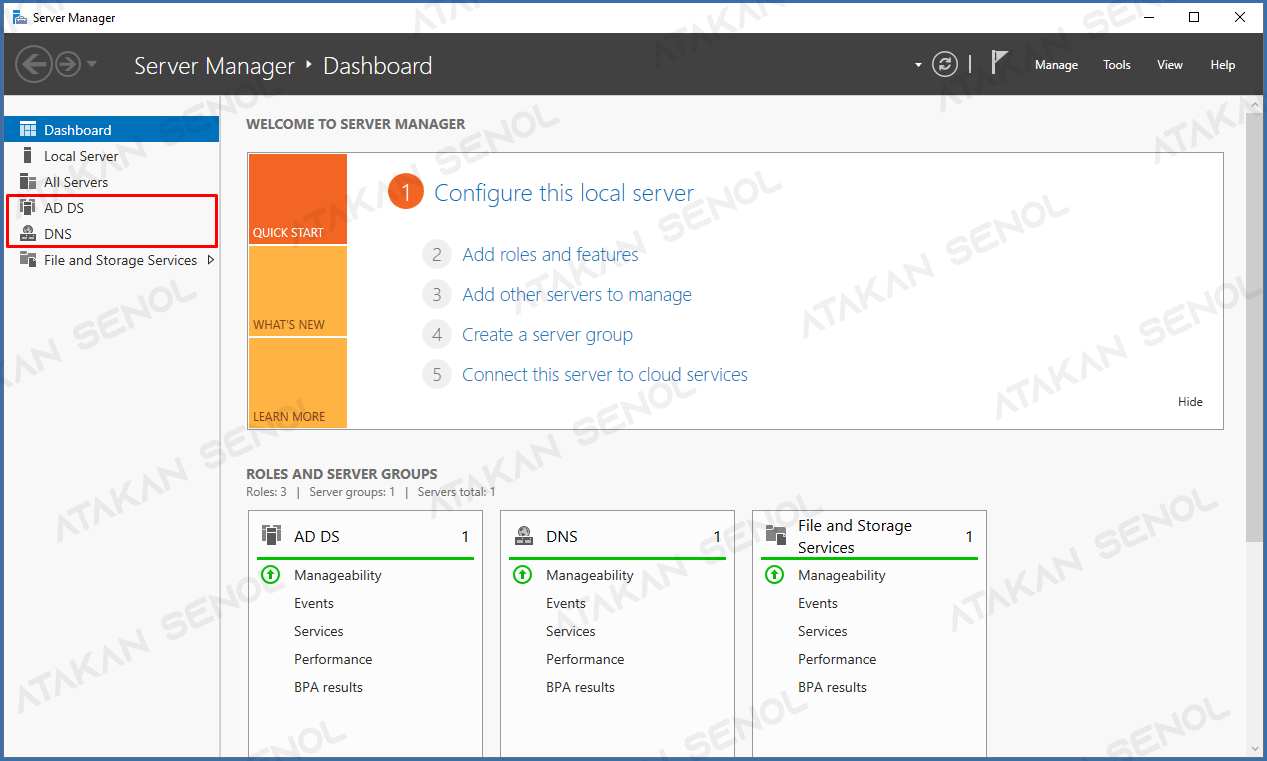
Task: Click the step 5 number circle
Action: (436, 375)
